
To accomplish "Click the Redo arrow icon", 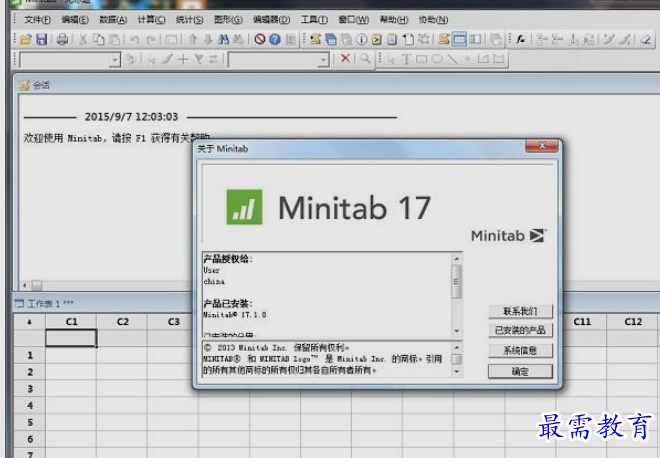I will (150, 40).
